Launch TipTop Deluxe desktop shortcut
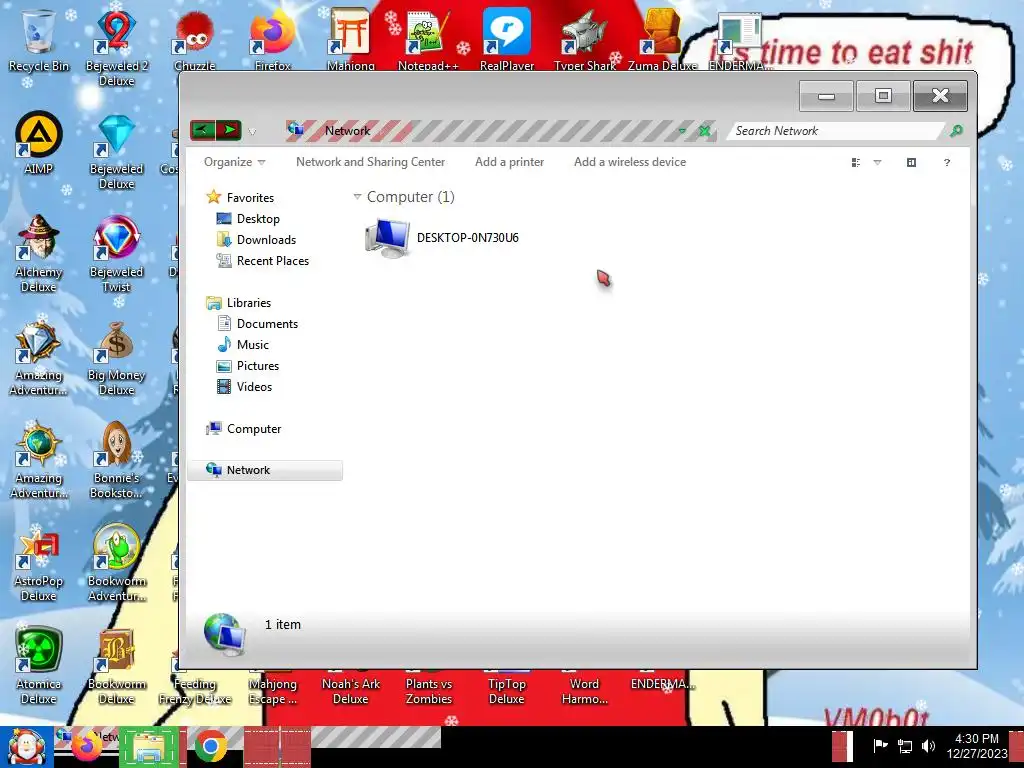 point(507,690)
